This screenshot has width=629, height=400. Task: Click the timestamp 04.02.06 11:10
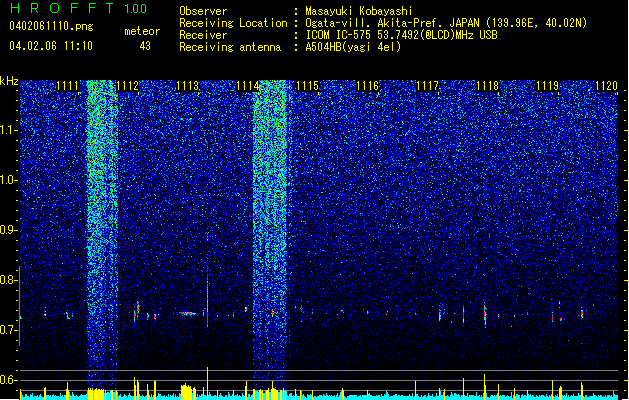point(51,46)
